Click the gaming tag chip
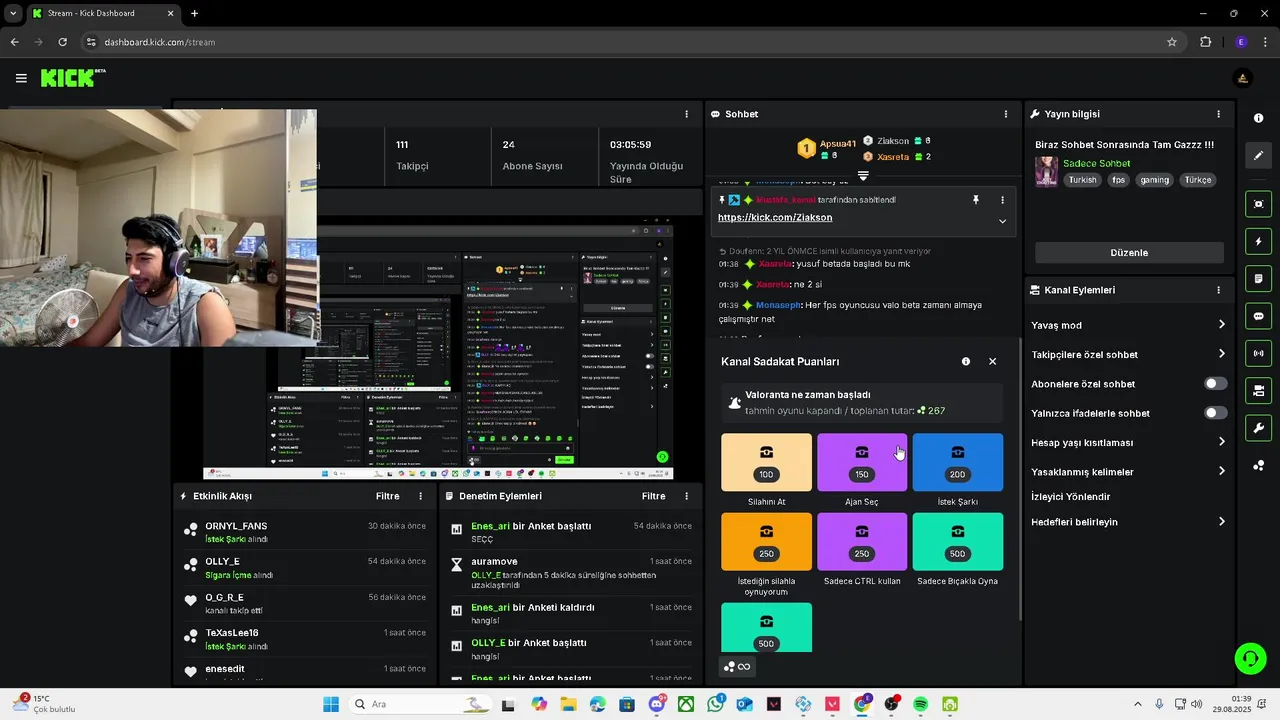 coord(1154,180)
